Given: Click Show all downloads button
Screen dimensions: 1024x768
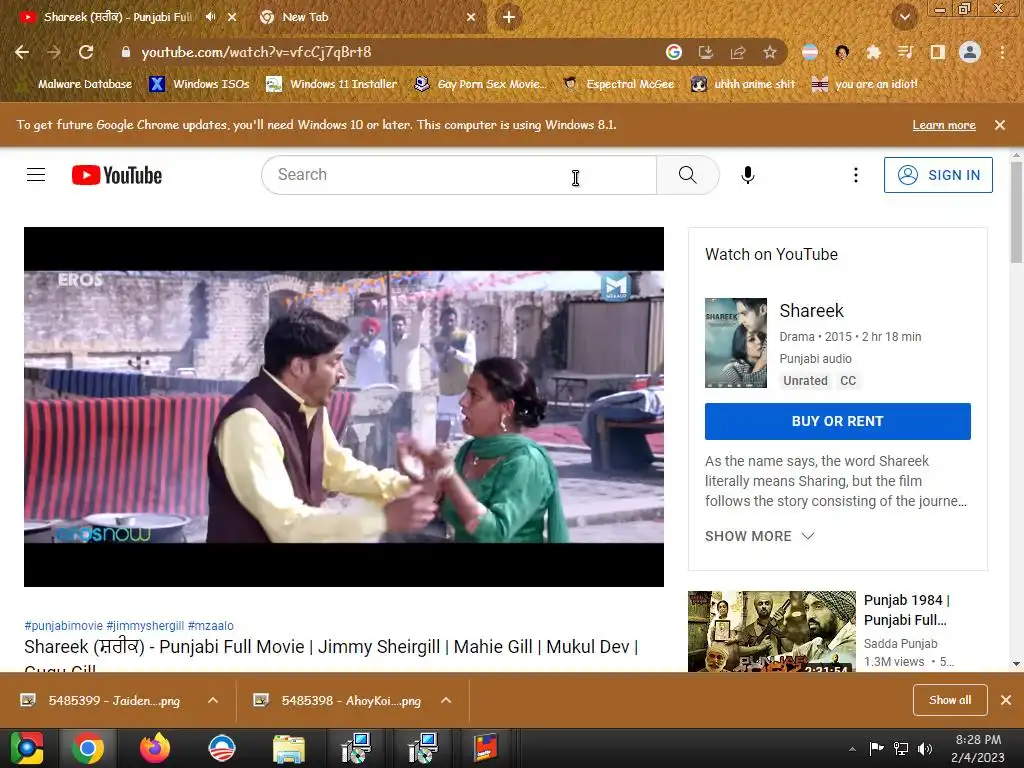Looking at the screenshot, I should (950, 700).
